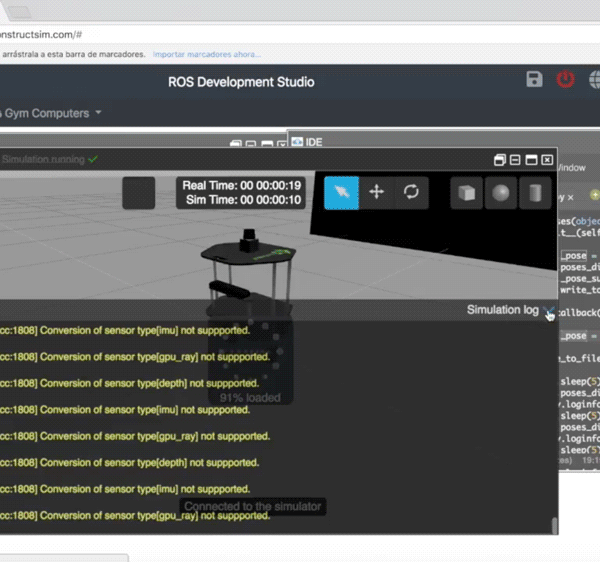Close the IDE editor file tab
Screen dimensions: 600x562
point(570,197)
